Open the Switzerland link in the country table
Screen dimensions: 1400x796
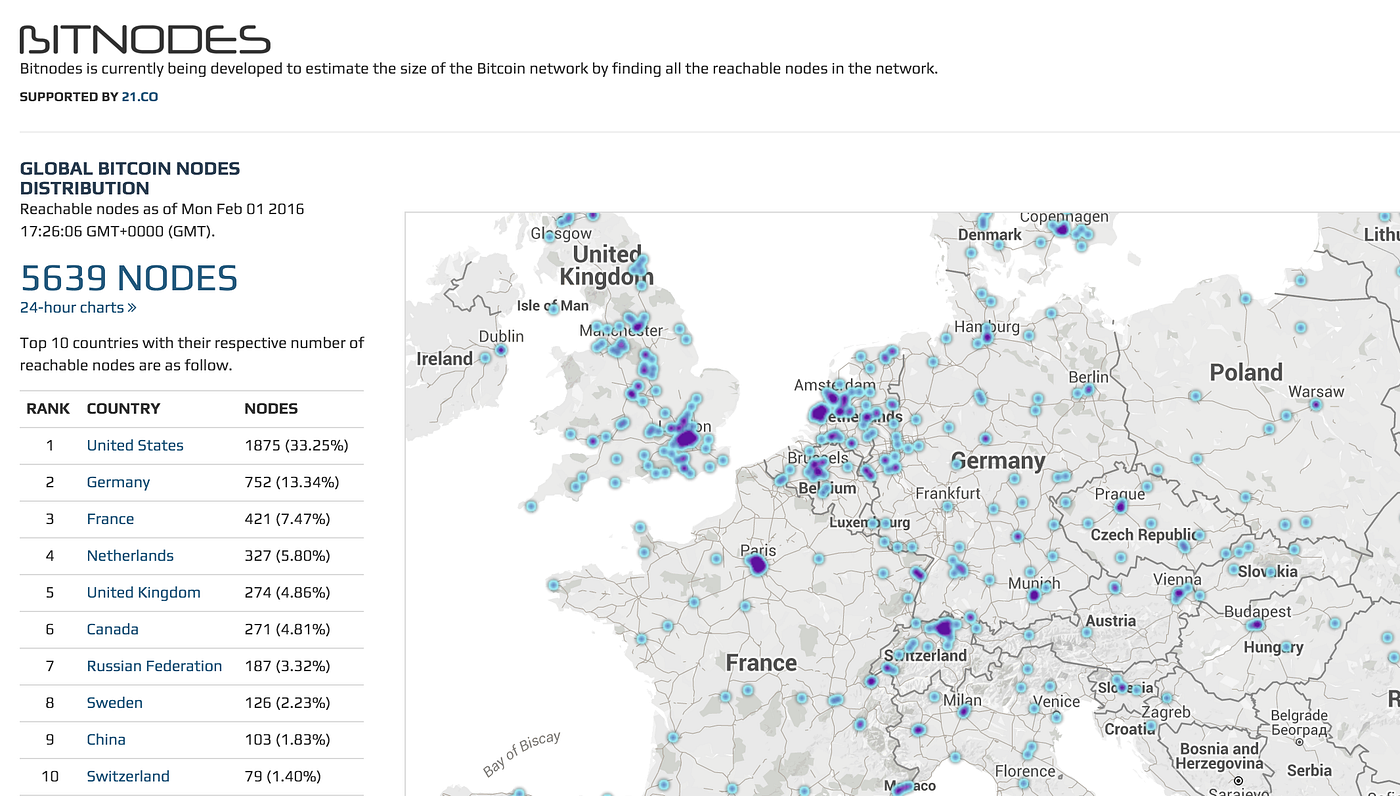(x=128, y=776)
